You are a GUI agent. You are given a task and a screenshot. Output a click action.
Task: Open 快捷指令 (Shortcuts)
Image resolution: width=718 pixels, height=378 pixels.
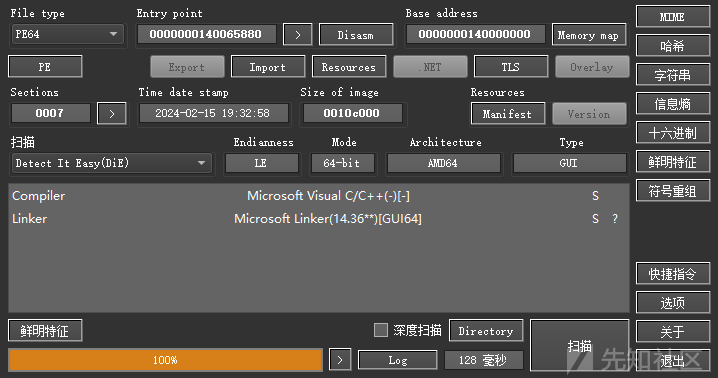673,274
